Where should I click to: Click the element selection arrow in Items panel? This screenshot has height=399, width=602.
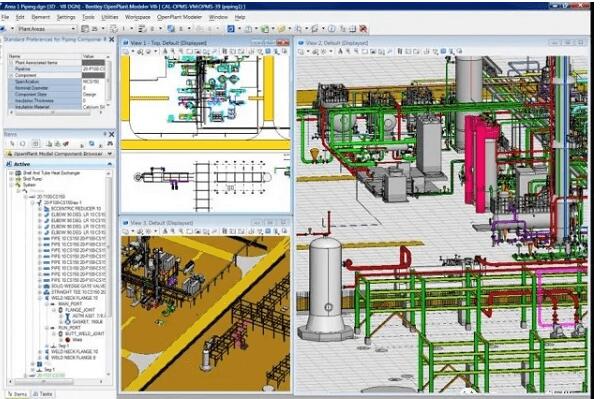pos(12,144)
